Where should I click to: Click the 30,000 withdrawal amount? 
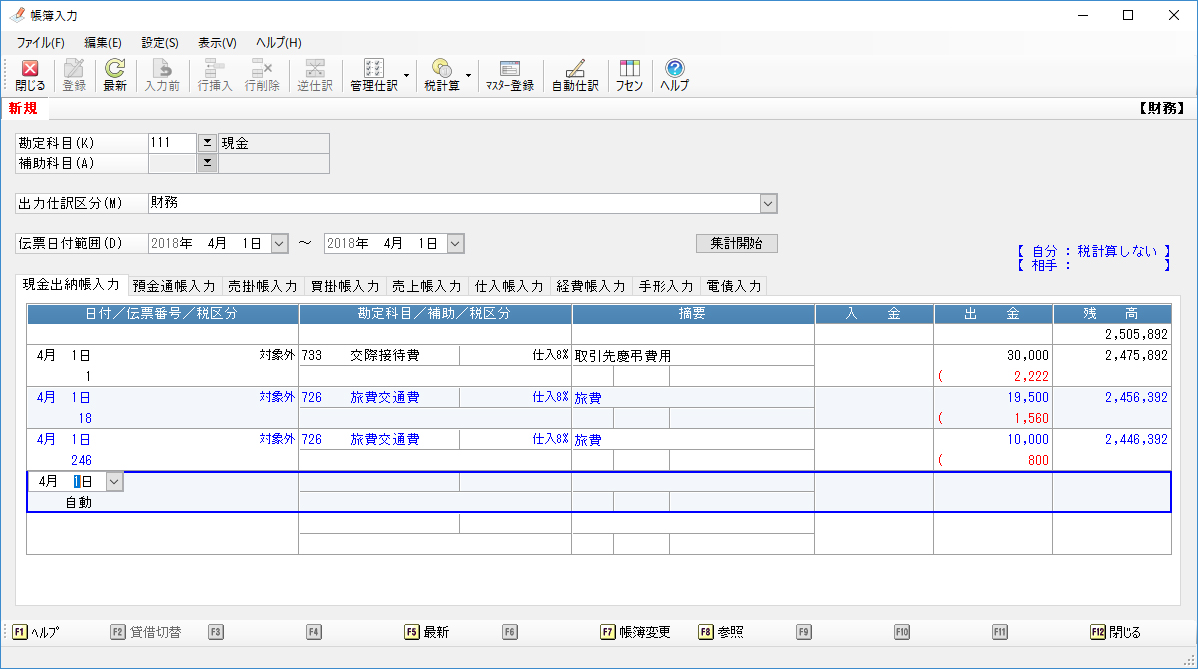click(1028, 355)
